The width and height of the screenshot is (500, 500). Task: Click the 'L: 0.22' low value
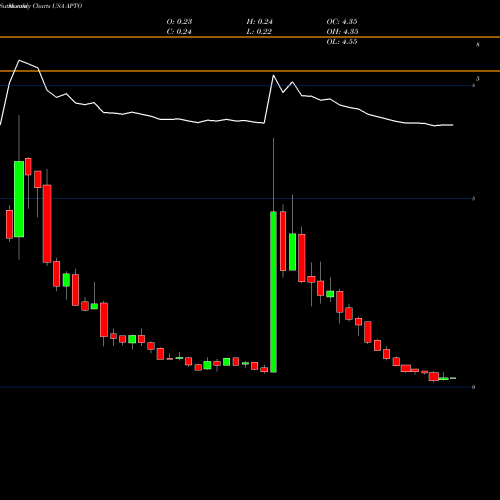259,32
